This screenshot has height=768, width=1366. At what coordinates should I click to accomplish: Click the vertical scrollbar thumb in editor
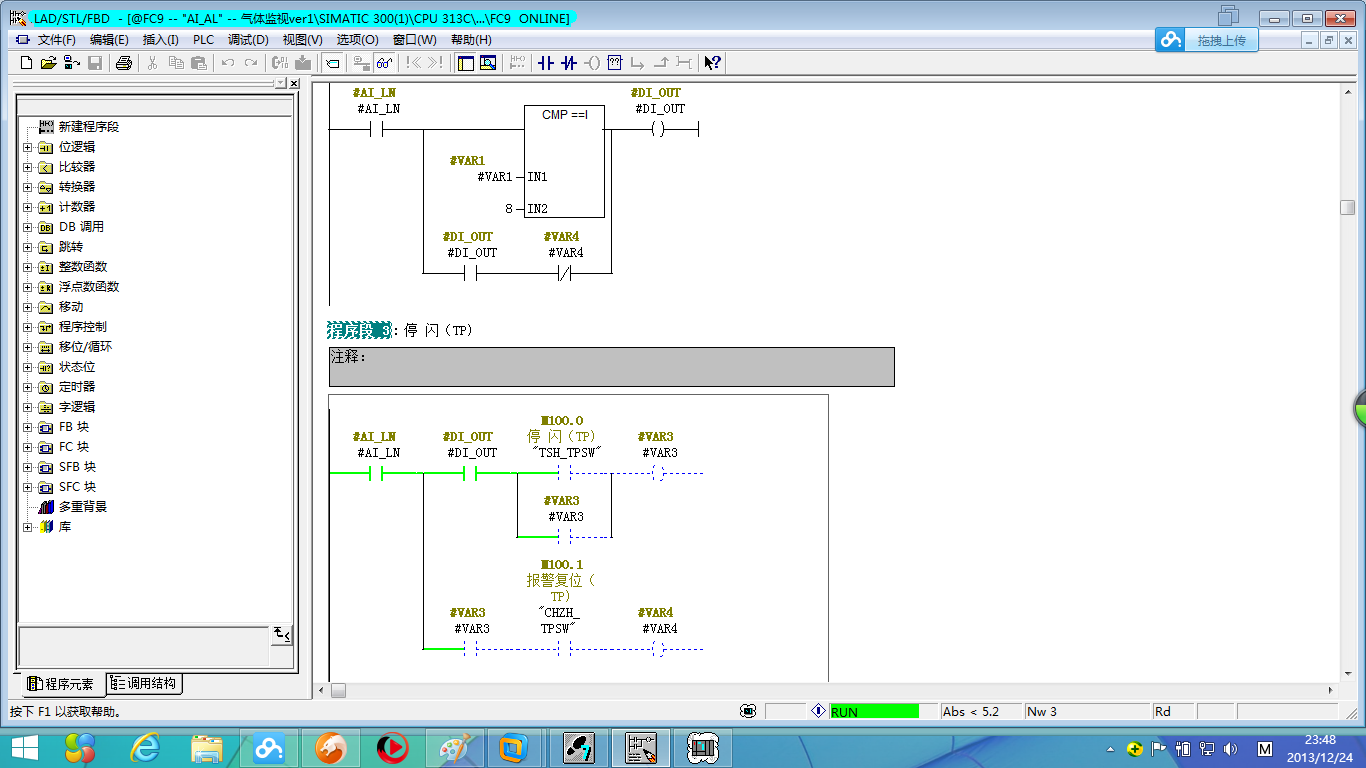1347,207
